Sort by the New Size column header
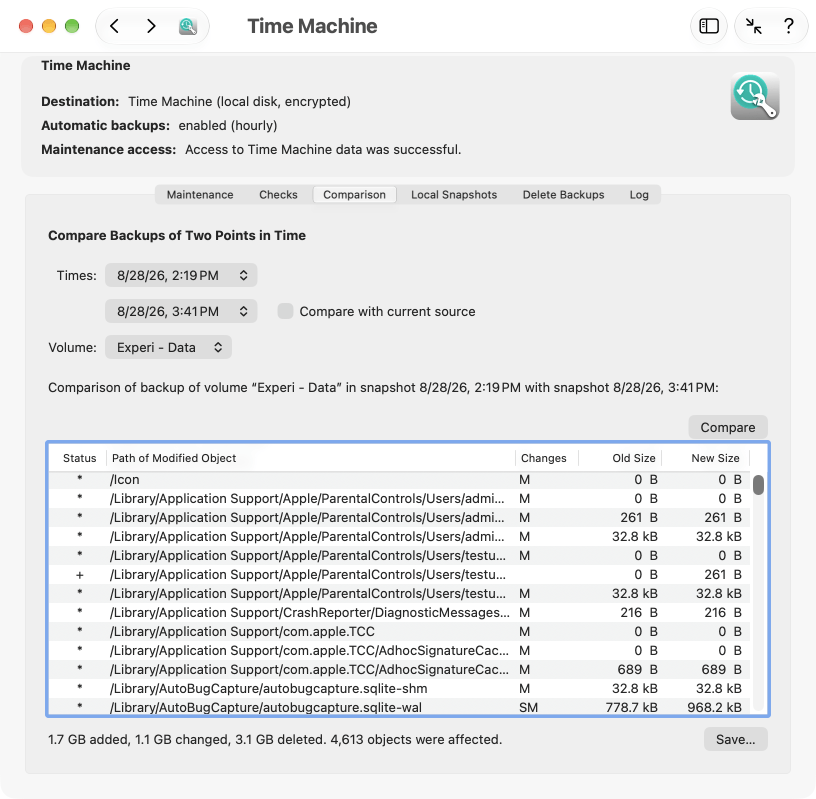 (x=706, y=458)
